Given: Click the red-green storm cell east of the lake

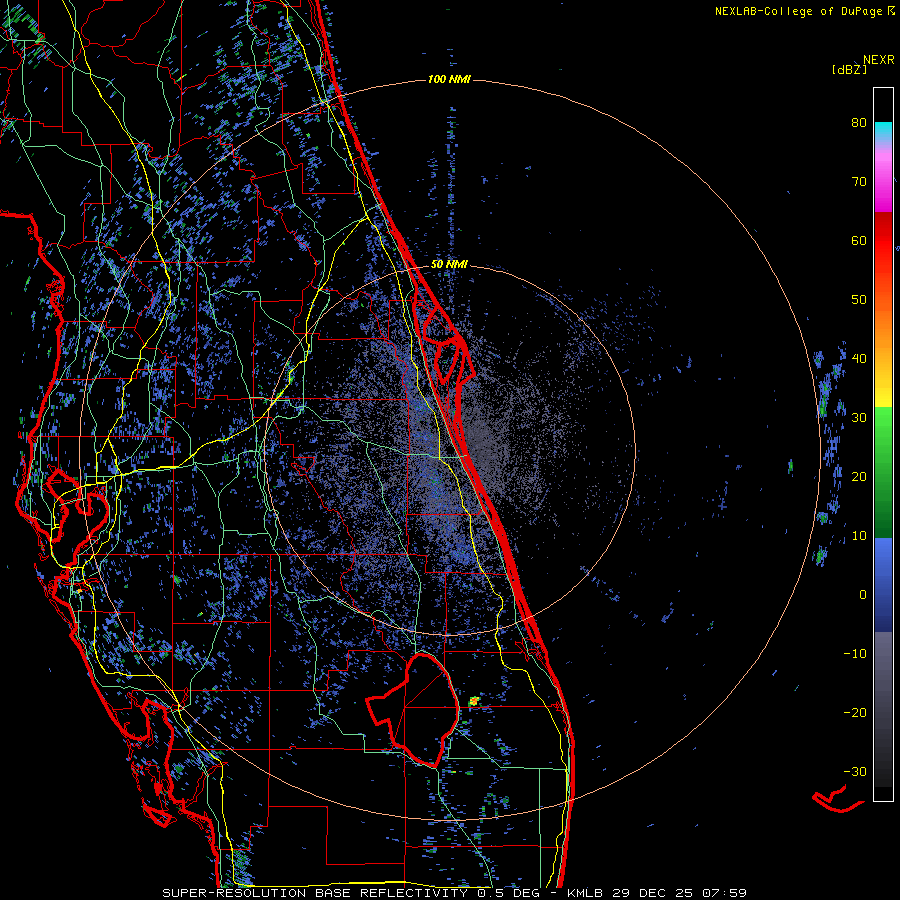Looking at the screenshot, I should 474,701.
